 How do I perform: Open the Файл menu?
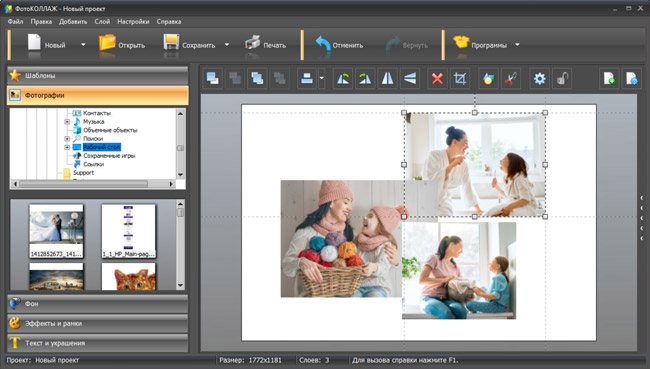click(15, 22)
